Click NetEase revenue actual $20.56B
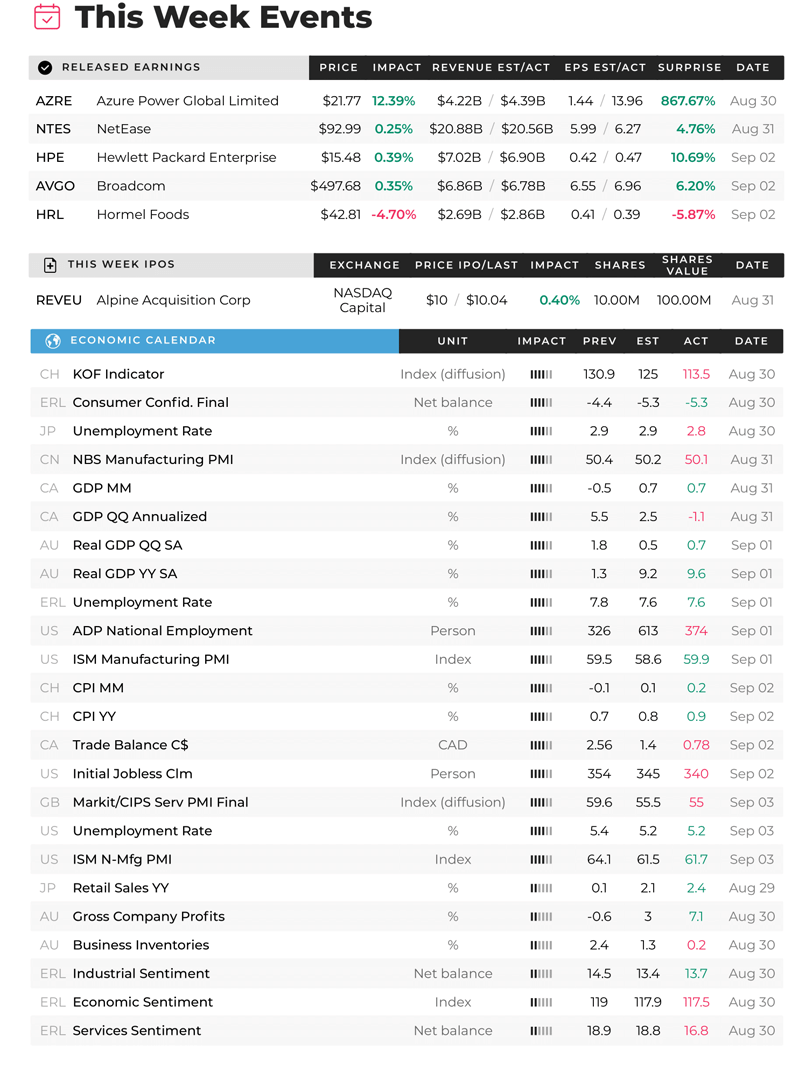The height and width of the screenshot is (1073, 806). [527, 129]
